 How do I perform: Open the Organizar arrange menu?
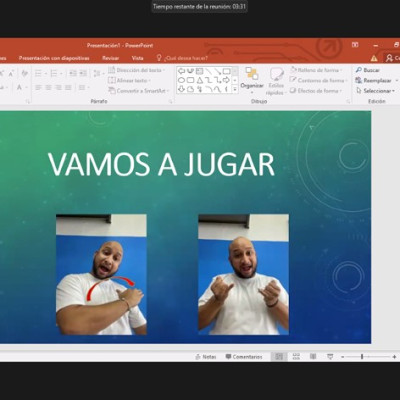(x=252, y=80)
